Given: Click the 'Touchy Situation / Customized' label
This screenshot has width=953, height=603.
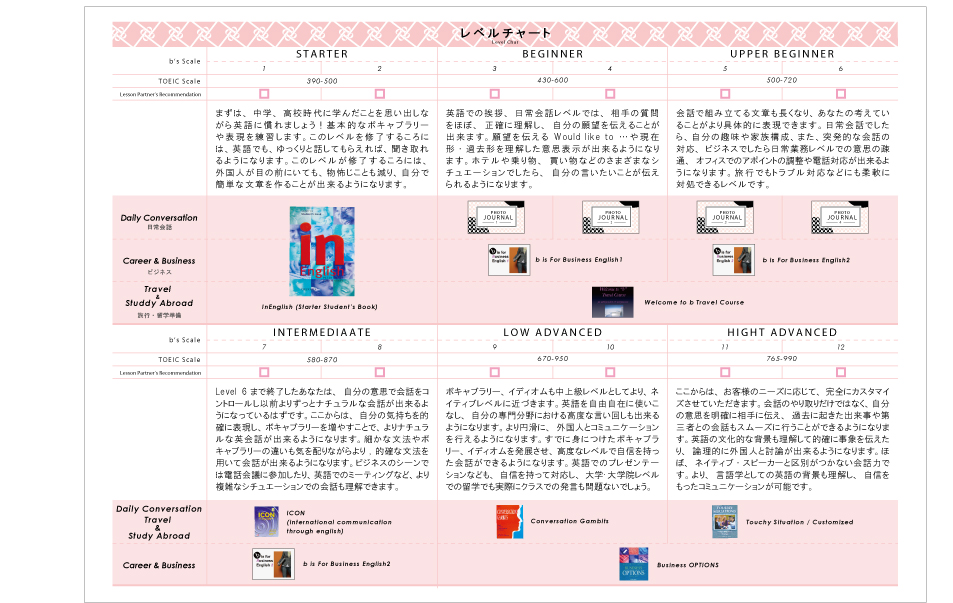Looking at the screenshot, I should [799, 522].
